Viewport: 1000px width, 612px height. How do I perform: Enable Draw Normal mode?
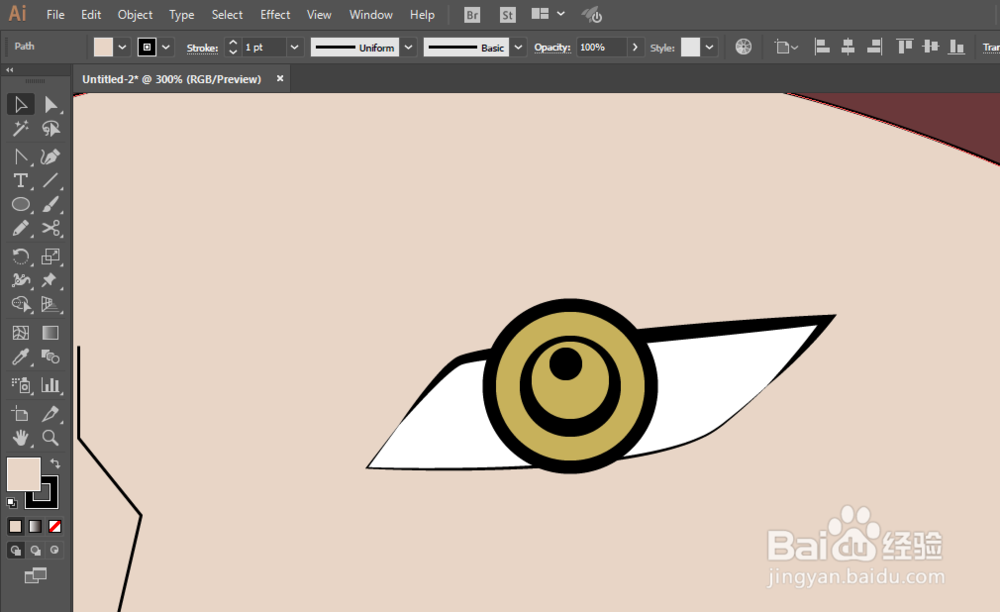(16, 550)
